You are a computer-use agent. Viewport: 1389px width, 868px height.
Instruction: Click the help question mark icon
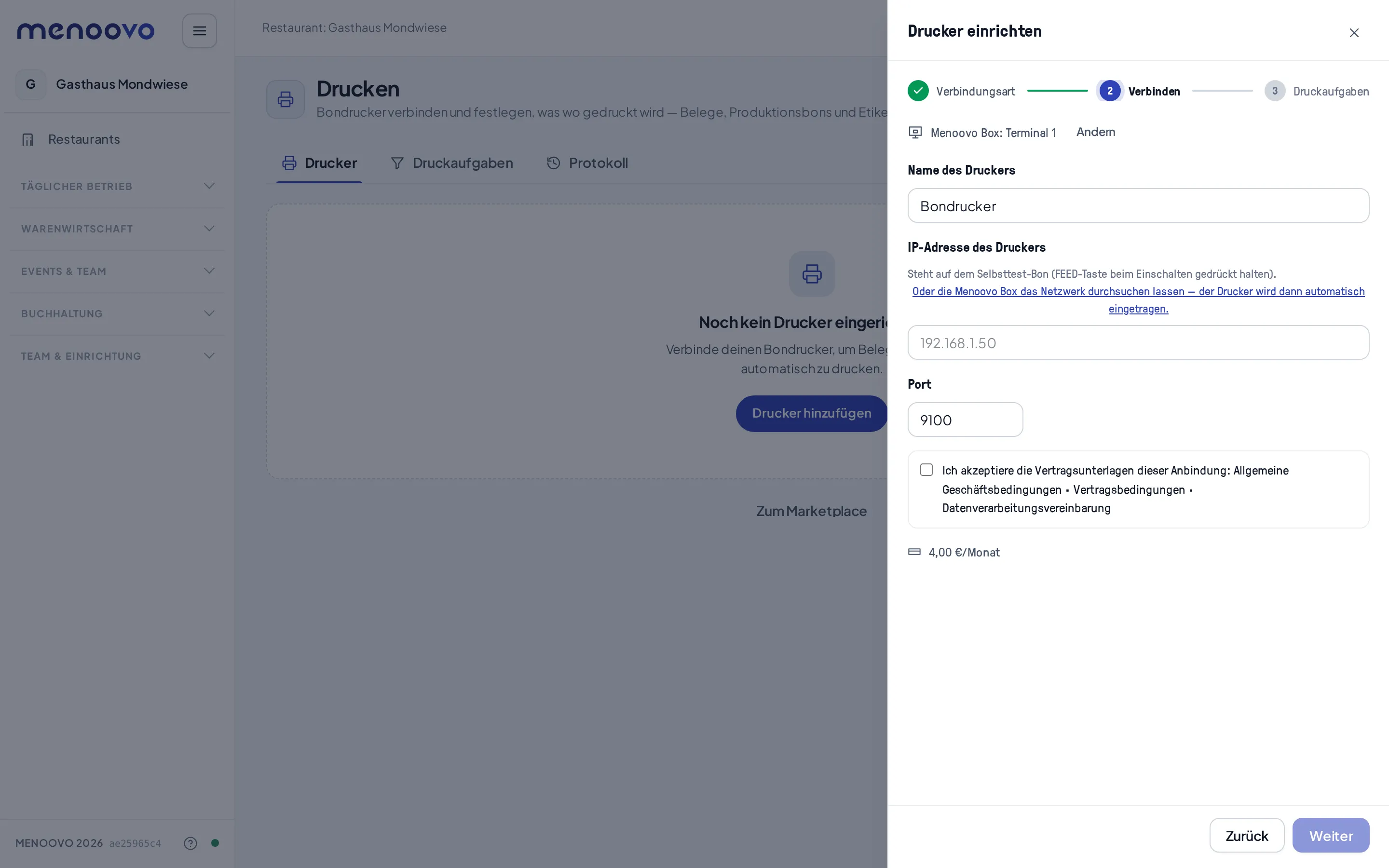coord(191,843)
